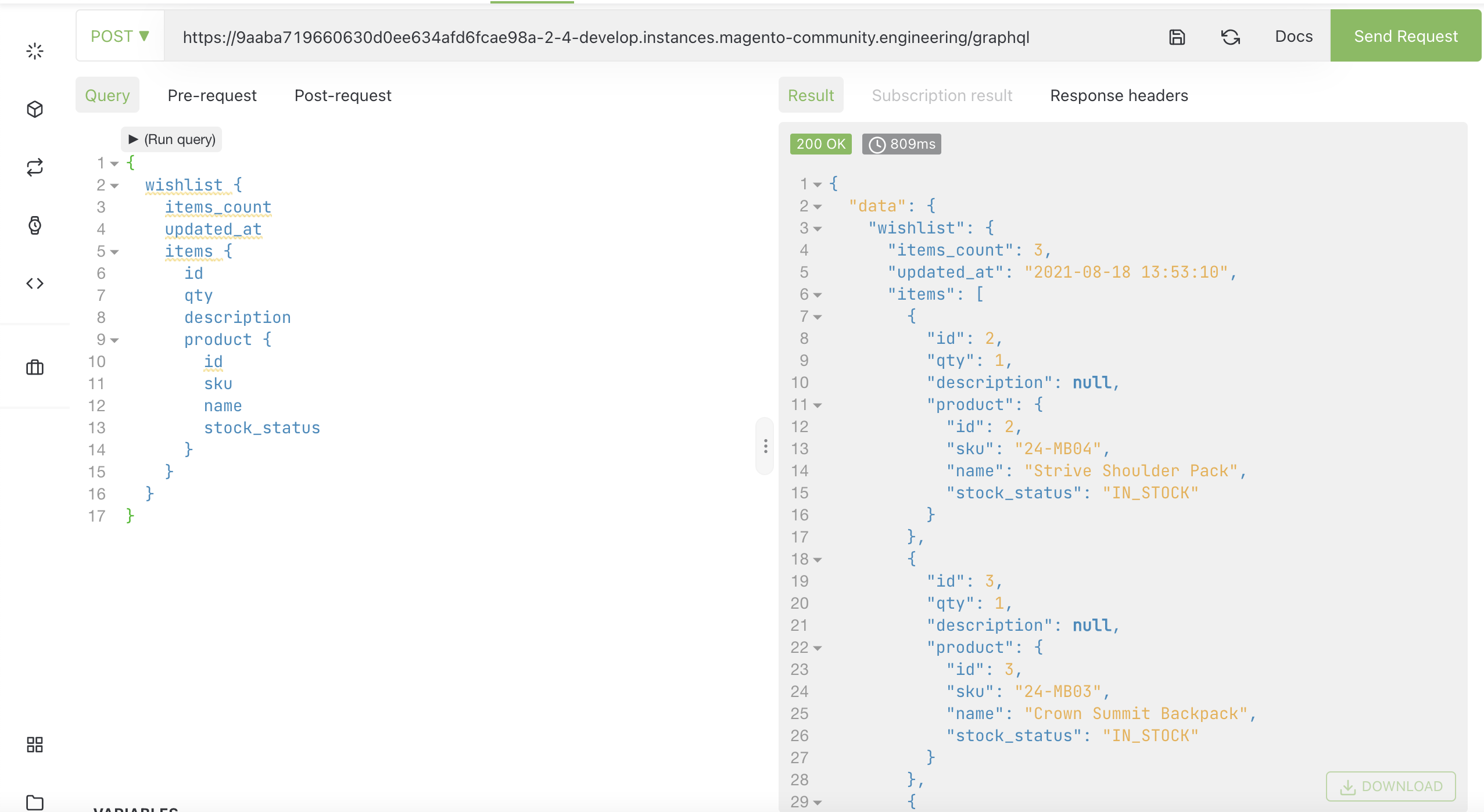Open the POST method dropdown
This screenshot has height=812, width=1484.
click(x=120, y=35)
